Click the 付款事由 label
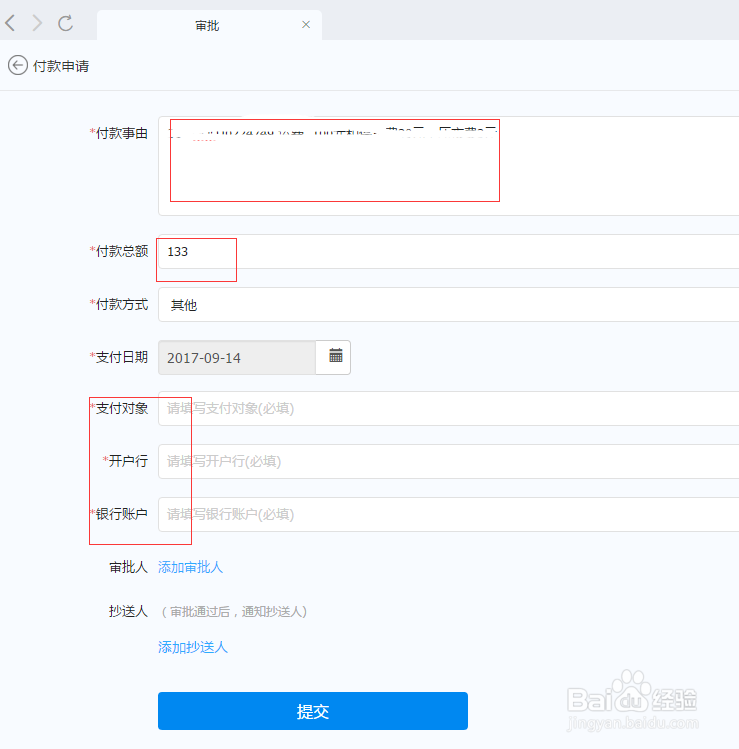Image resolution: width=739 pixels, height=749 pixels. [x=119, y=133]
